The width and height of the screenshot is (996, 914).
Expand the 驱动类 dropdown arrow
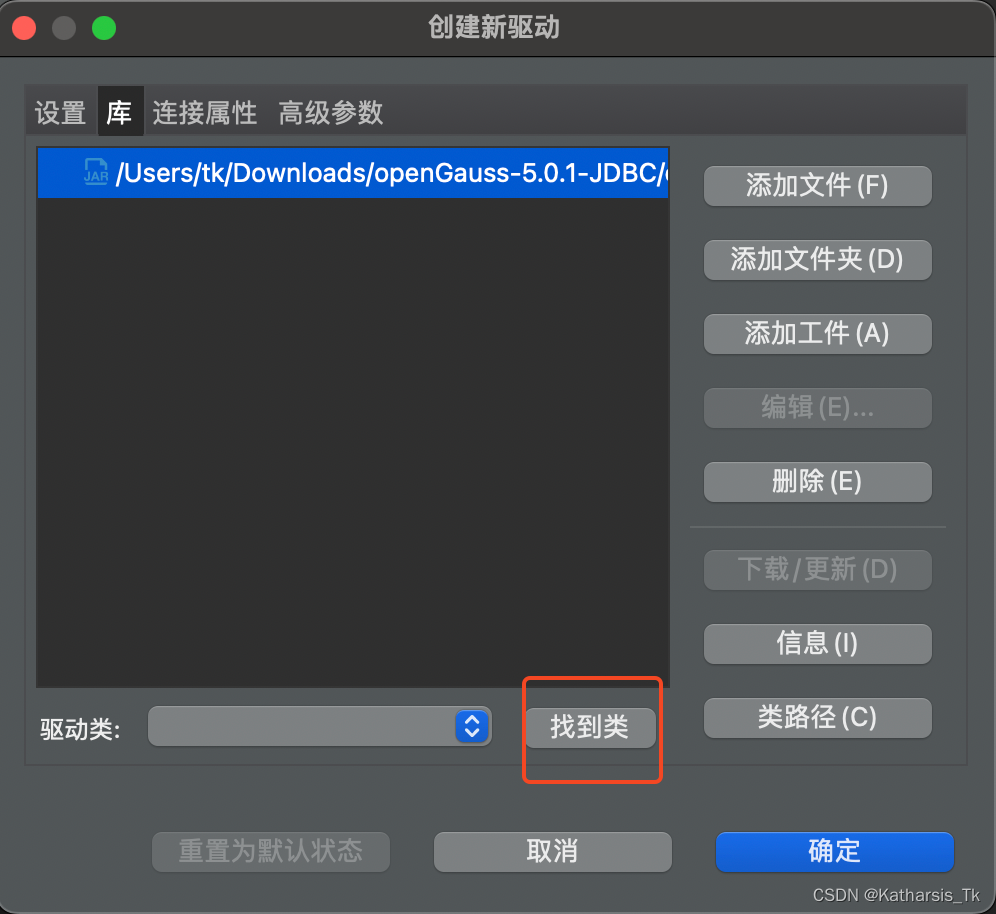click(x=471, y=727)
